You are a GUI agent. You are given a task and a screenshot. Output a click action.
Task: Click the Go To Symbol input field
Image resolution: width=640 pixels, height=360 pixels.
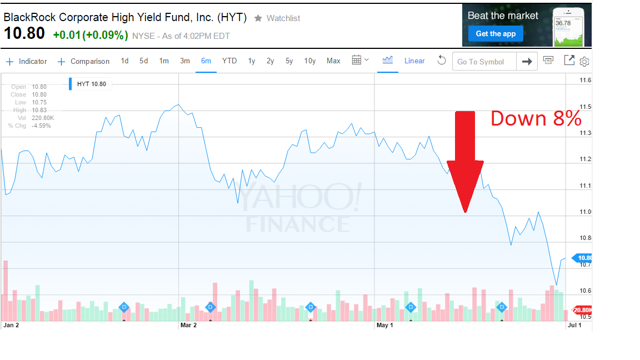point(484,62)
